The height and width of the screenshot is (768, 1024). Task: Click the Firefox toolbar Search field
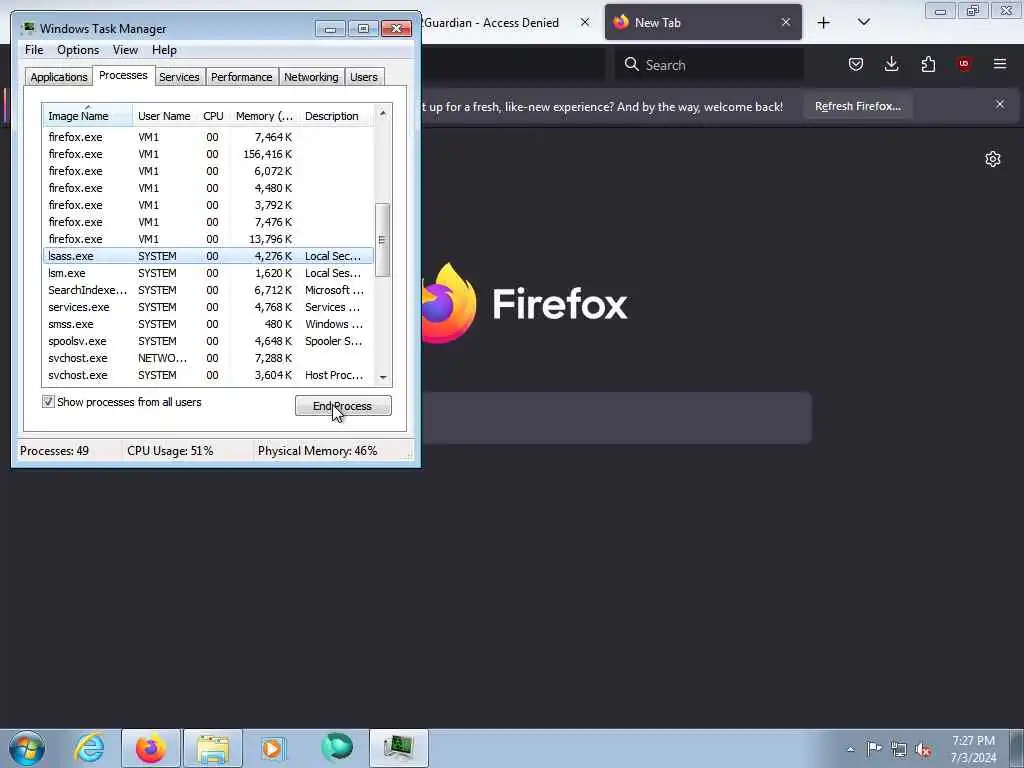709,65
